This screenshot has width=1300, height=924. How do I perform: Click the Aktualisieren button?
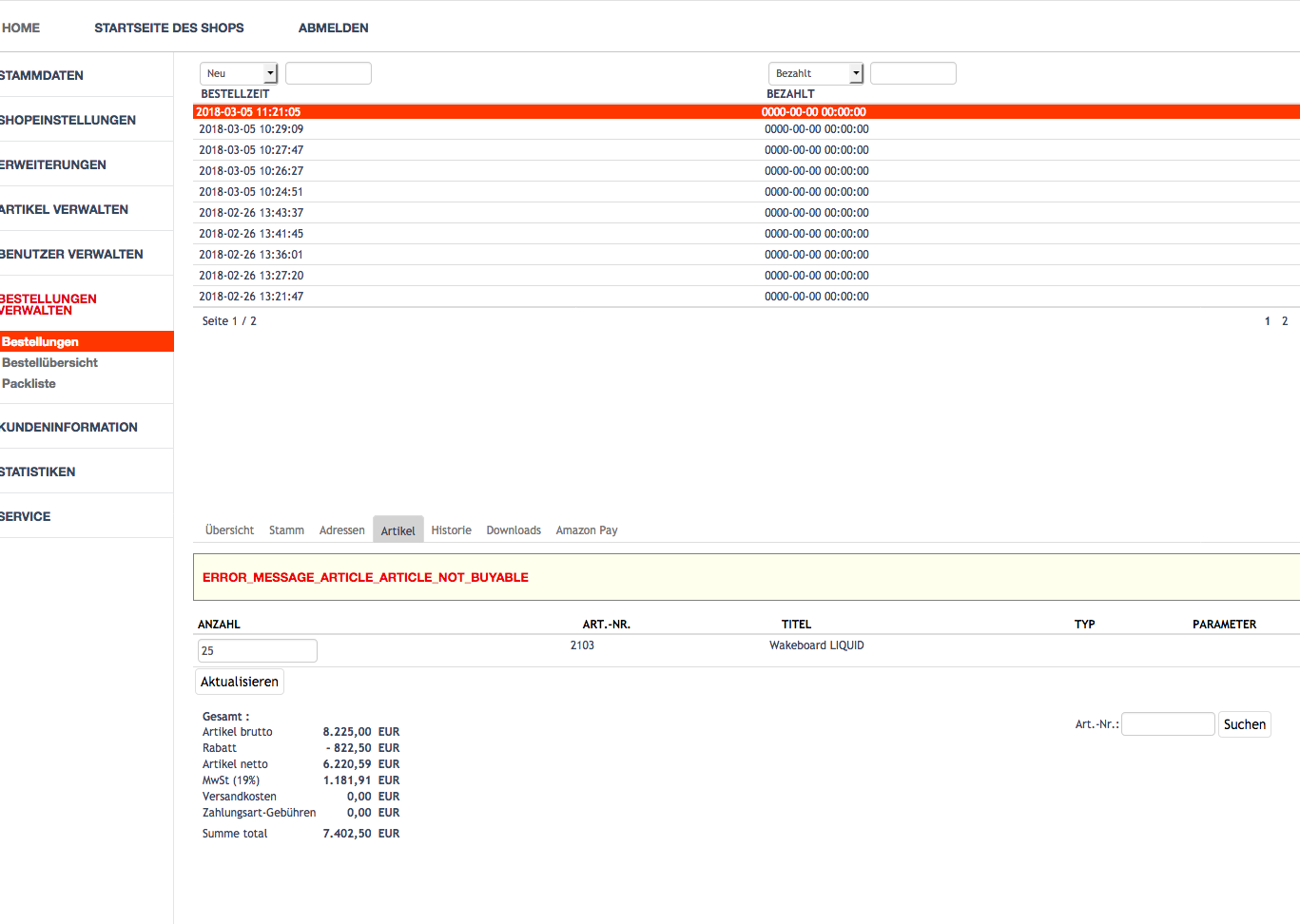[240, 682]
